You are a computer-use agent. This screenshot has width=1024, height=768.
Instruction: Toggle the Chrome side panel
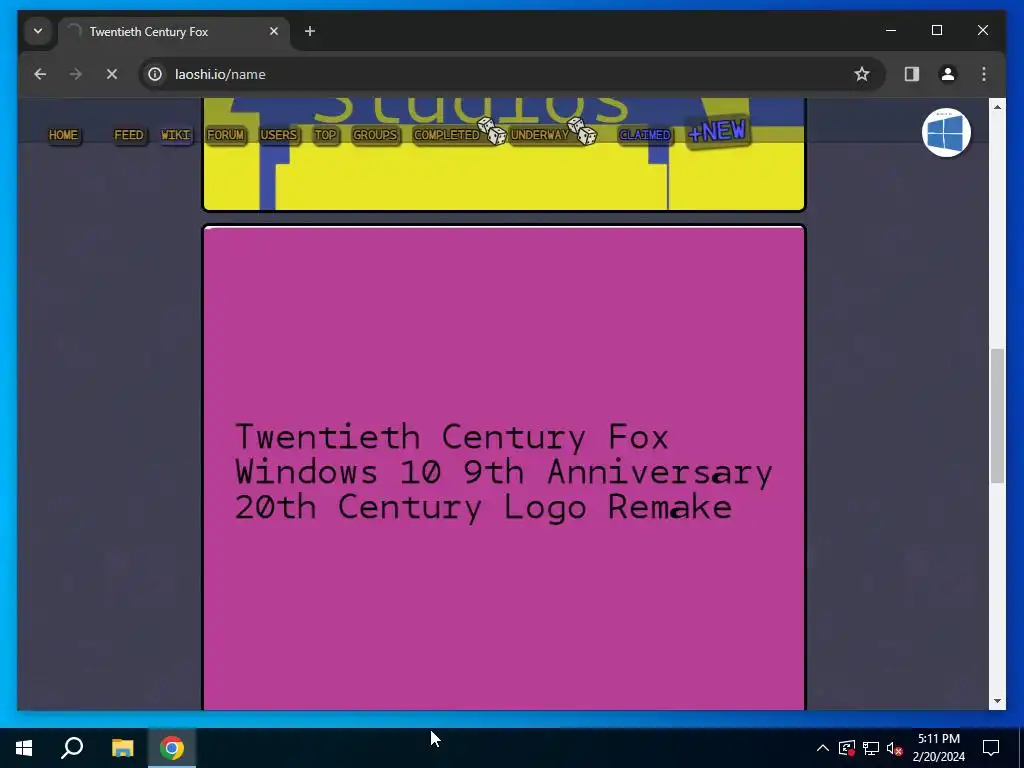click(x=912, y=74)
